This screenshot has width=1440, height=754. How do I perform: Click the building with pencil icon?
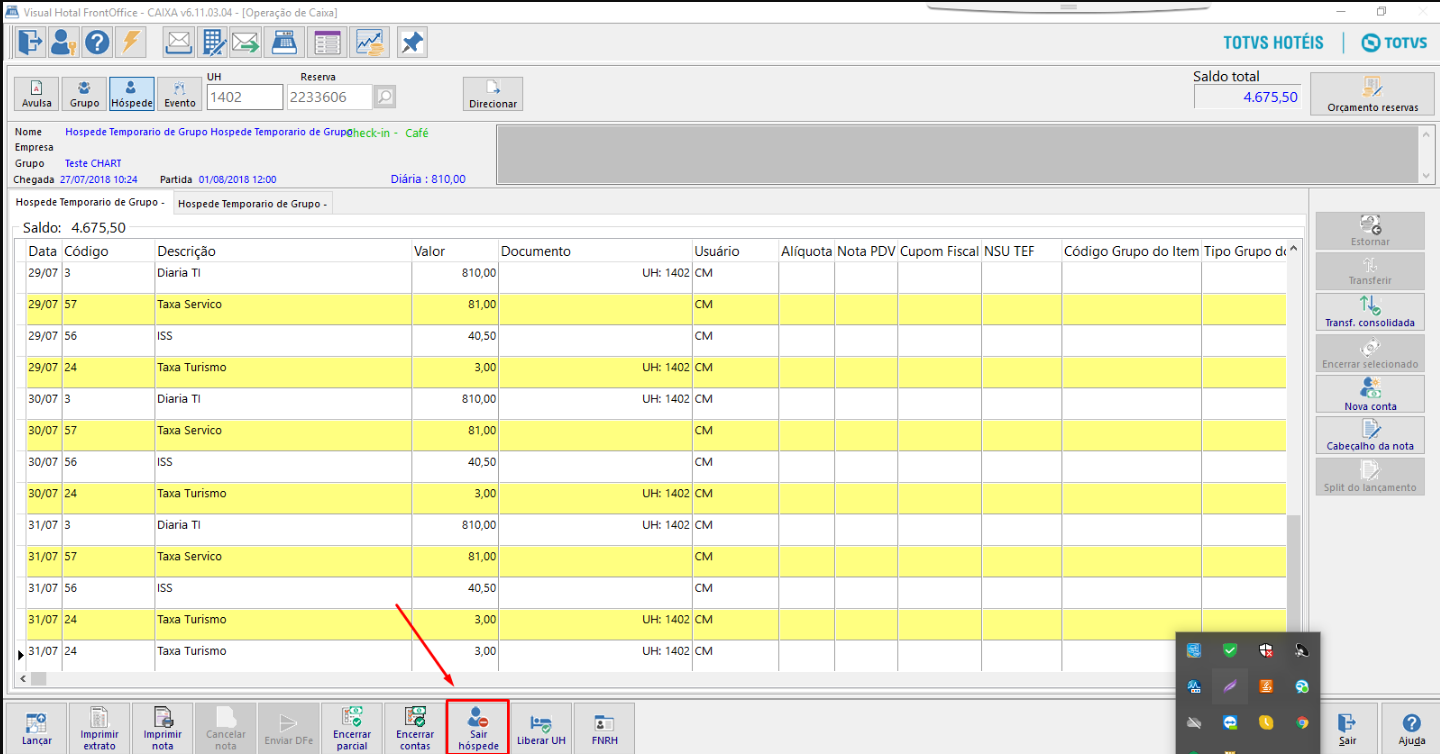pos(212,42)
